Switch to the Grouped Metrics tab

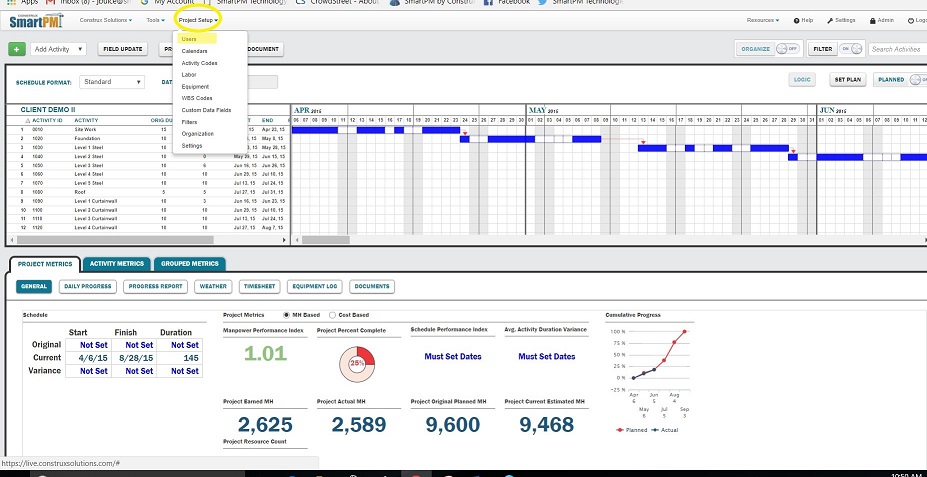pos(190,264)
